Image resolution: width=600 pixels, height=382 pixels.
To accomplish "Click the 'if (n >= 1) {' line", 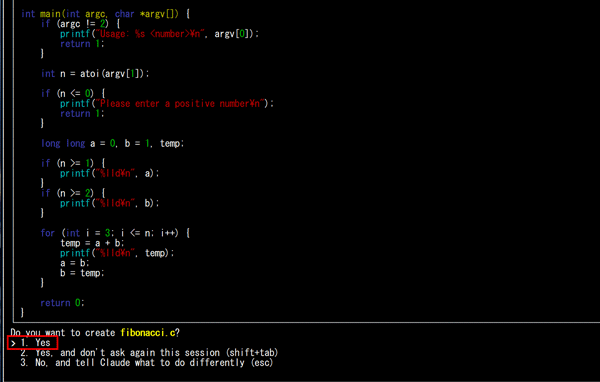I will click(73, 163).
